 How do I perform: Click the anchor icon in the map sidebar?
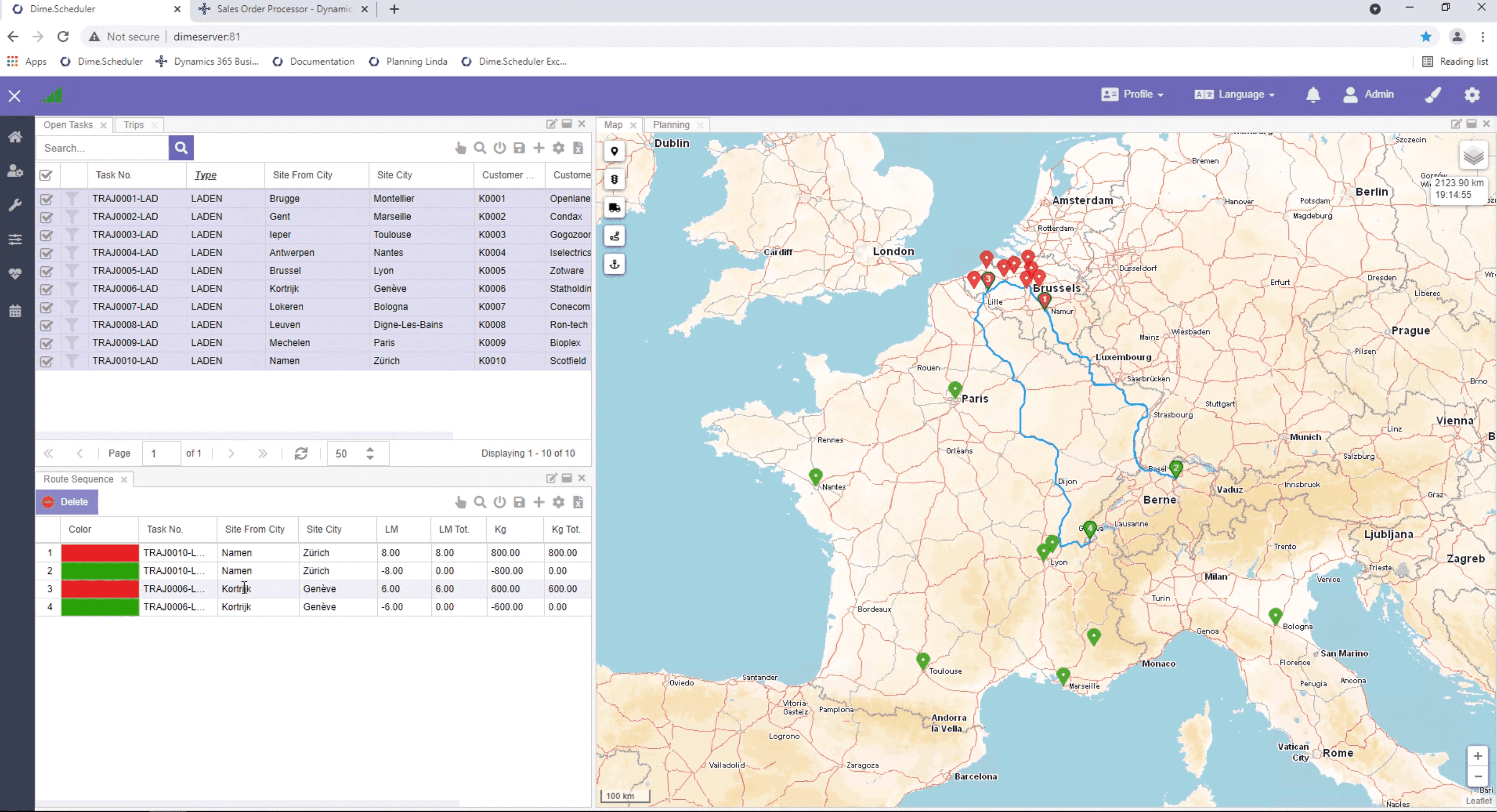pyautogui.click(x=615, y=264)
